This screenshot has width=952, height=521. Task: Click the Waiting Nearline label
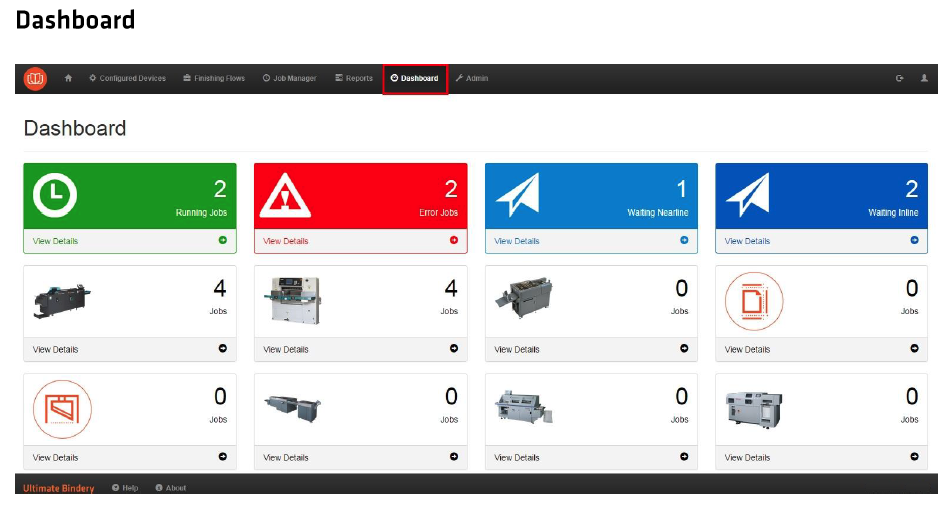[658, 213]
